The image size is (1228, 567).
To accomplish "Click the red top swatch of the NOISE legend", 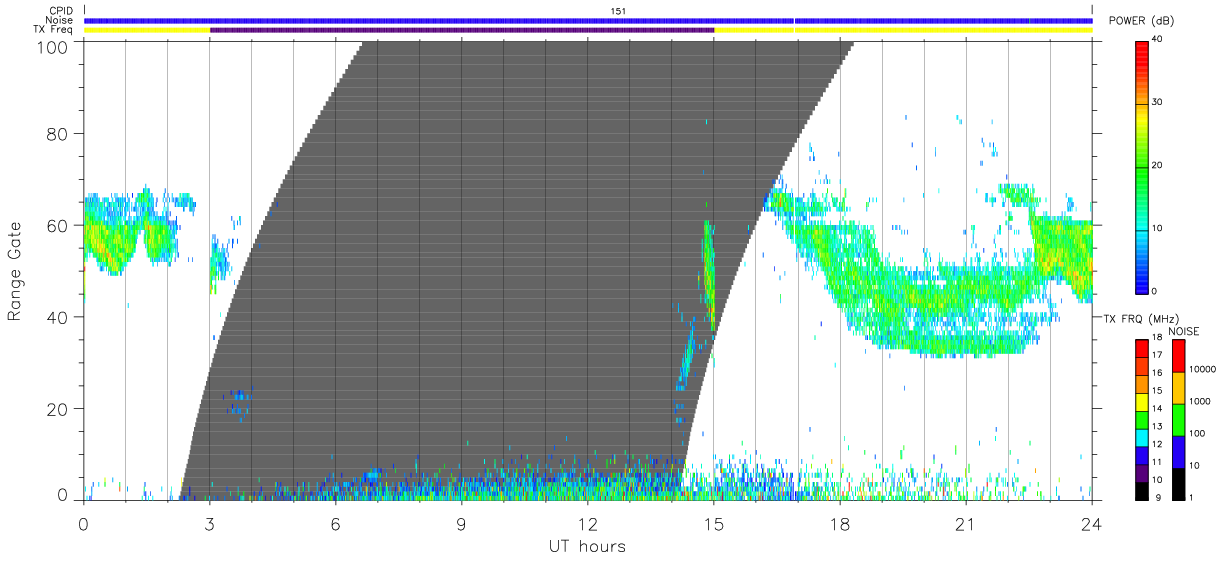I will pos(1178,356).
